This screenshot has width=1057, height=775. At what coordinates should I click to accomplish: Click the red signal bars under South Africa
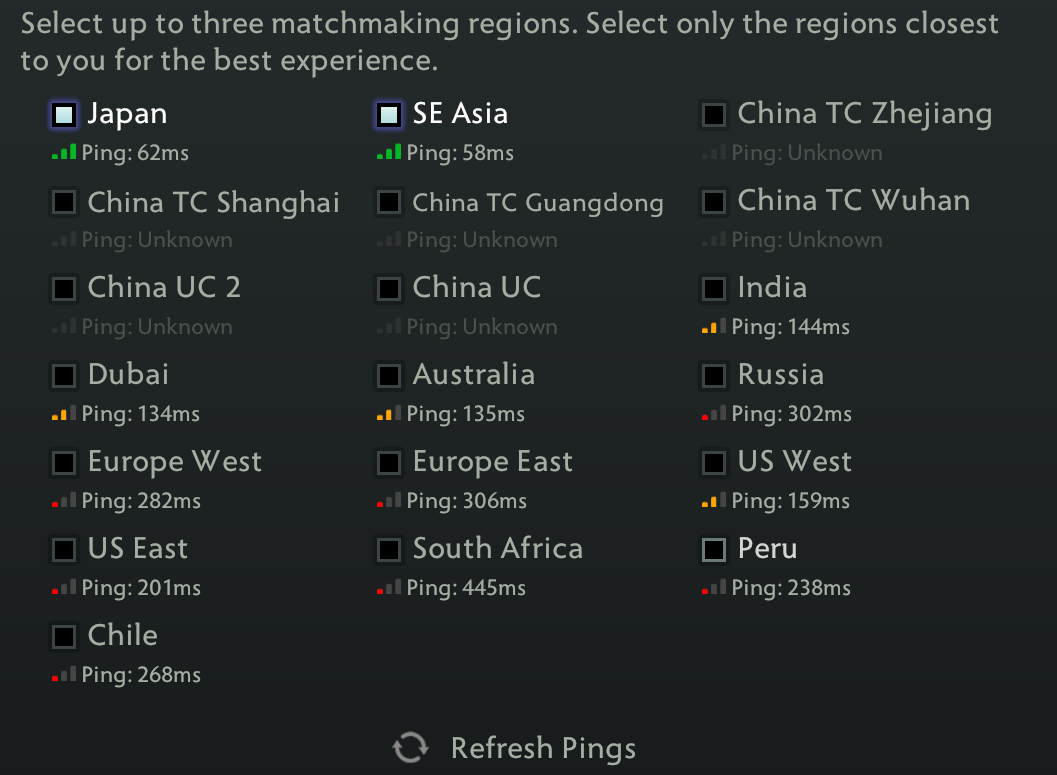(389, 588)
